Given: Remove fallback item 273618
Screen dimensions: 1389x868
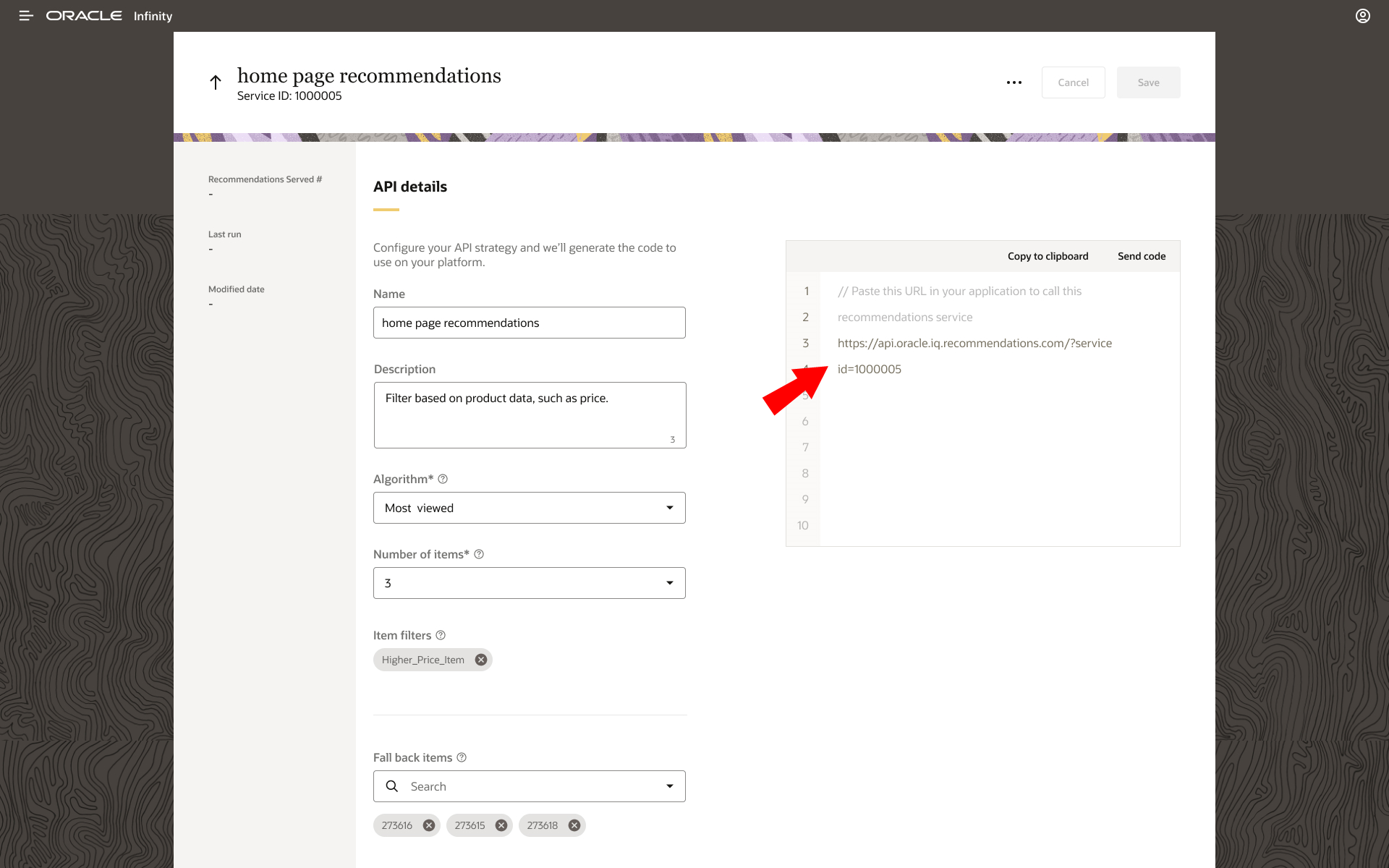Looking at the screenshot, I should click(x=574, y=825).
